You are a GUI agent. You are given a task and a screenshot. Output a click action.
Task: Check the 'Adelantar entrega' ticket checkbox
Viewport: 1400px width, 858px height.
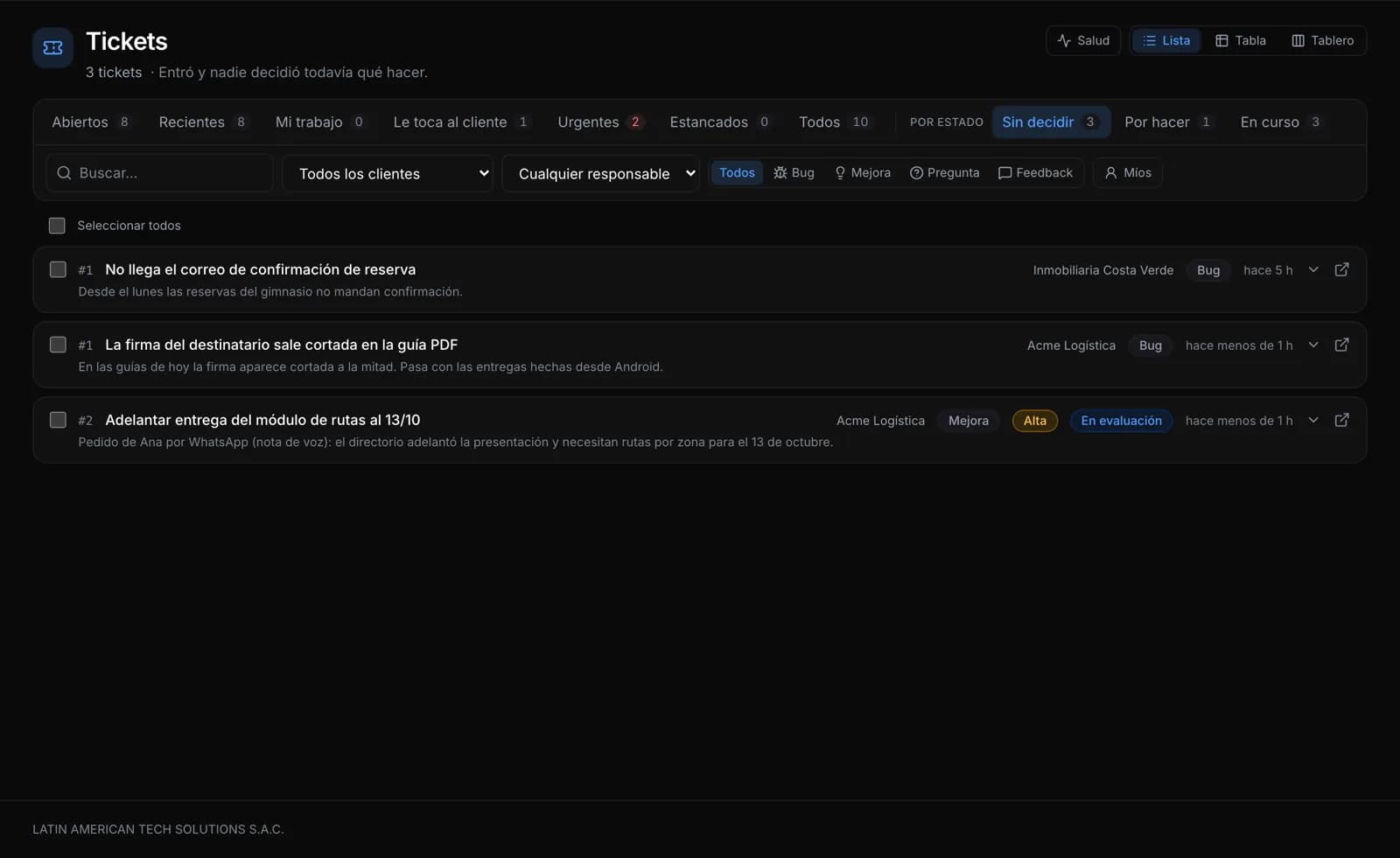click(x=58, y=420)
